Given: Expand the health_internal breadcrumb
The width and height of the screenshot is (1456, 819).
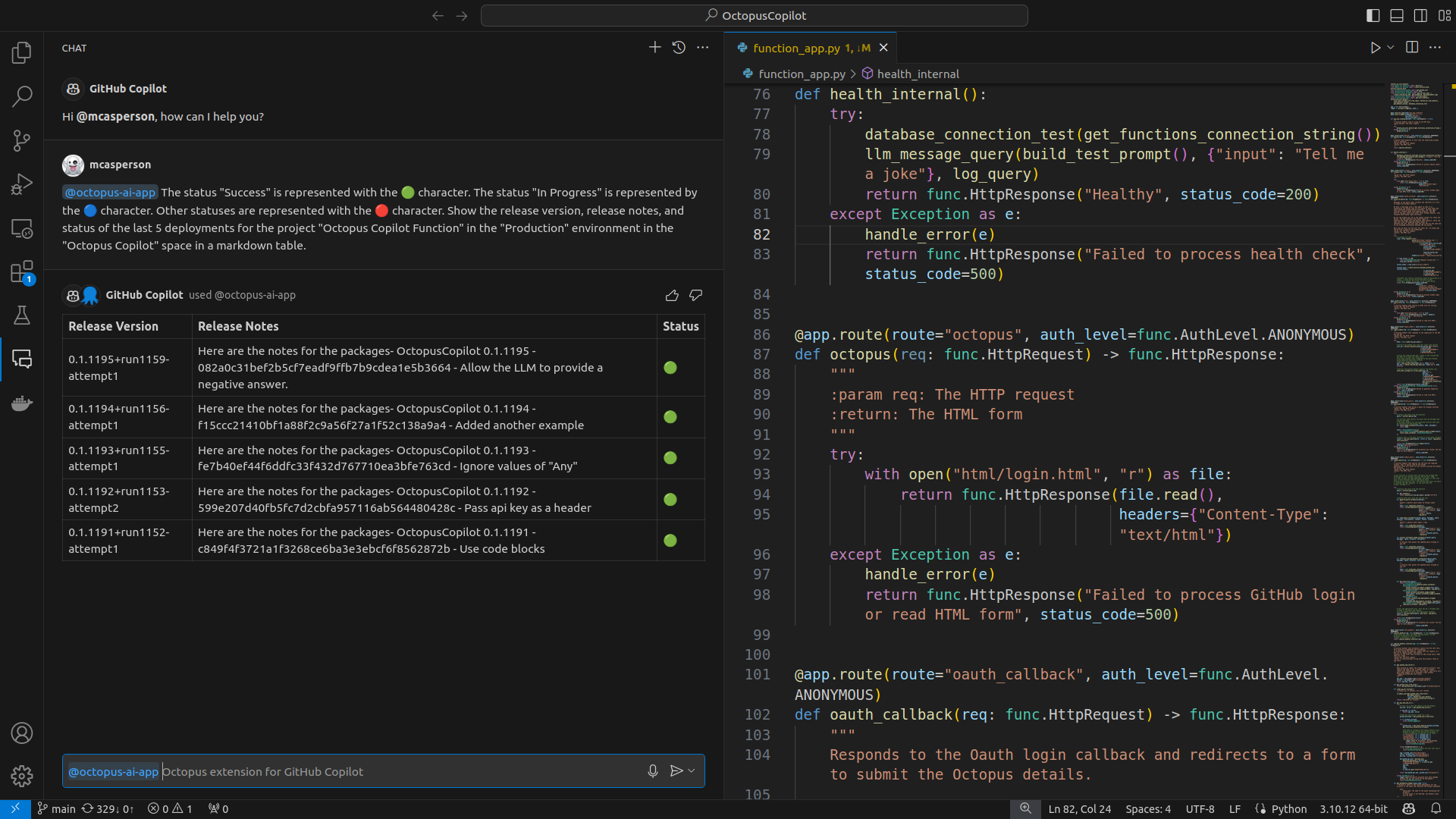Looking at the screenshot, I should (918, 74).
